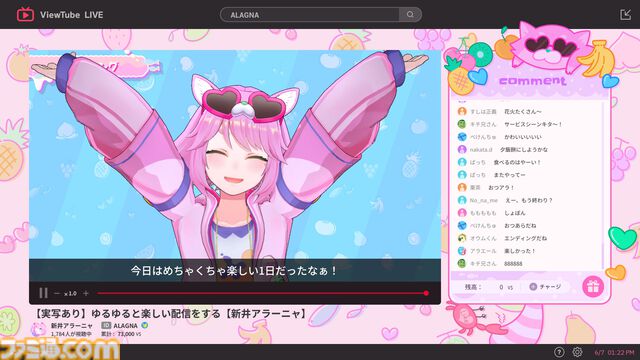Click ももももも user avatar

click(462, 213)
